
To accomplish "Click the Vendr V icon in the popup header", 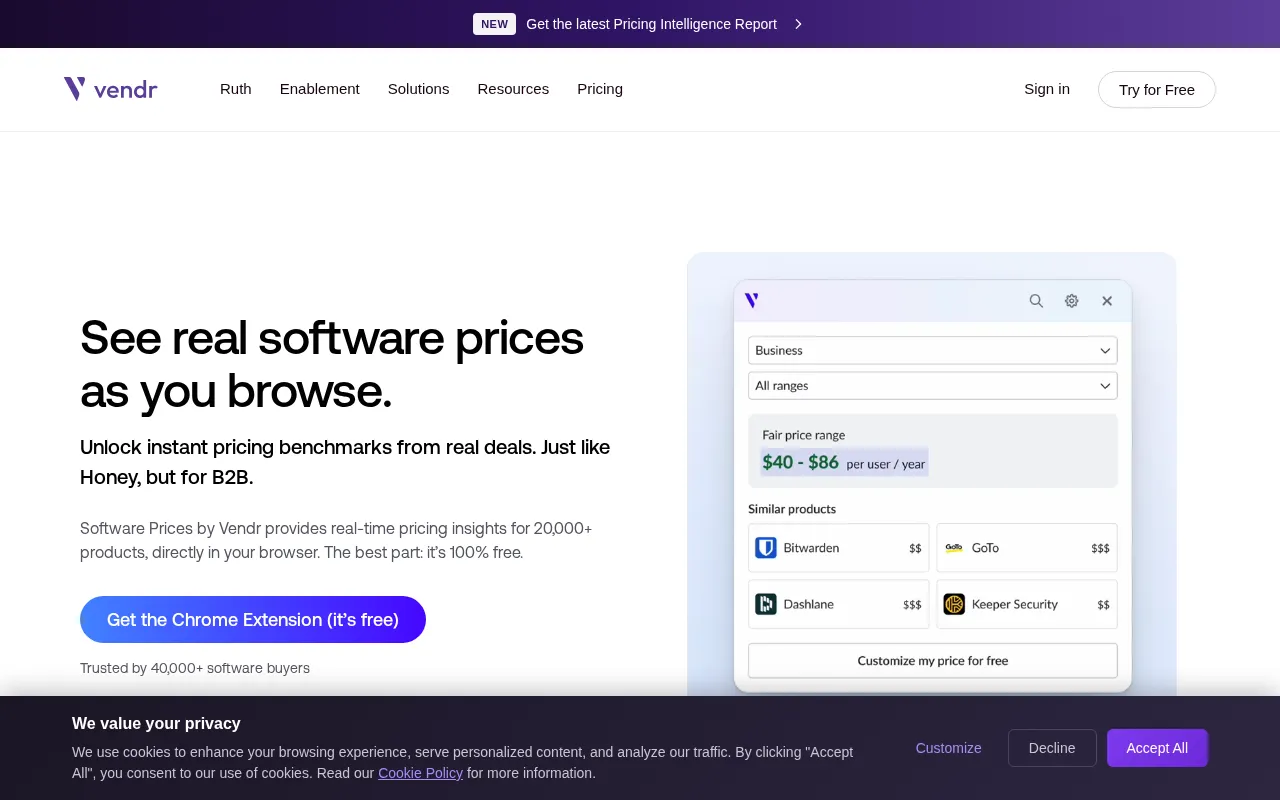I will [752, 300].
